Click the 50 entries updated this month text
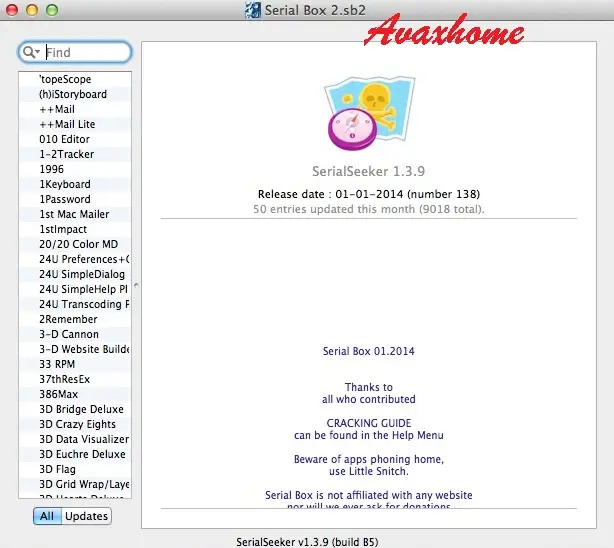This screenshot has height=548, width=614. [x=368, y=209]
